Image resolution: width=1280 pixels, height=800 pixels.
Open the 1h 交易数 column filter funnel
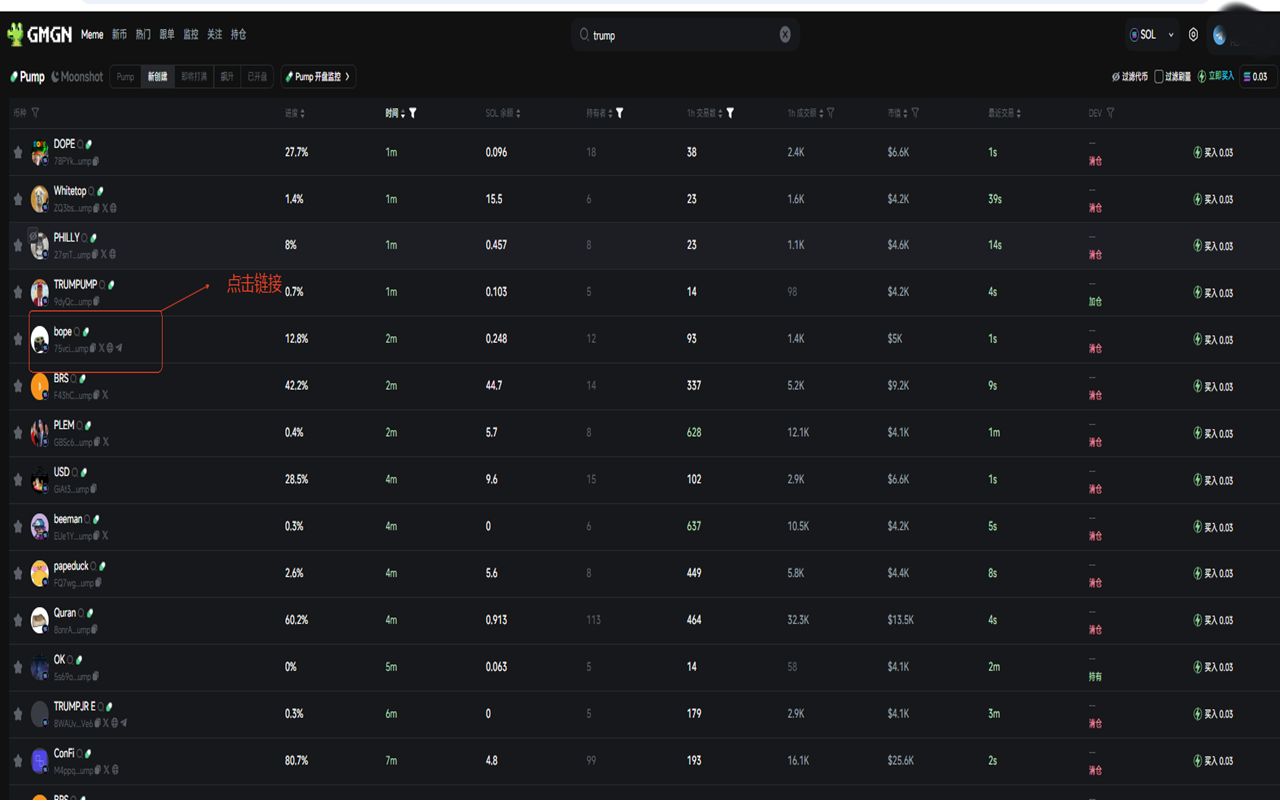pos(730,113)
